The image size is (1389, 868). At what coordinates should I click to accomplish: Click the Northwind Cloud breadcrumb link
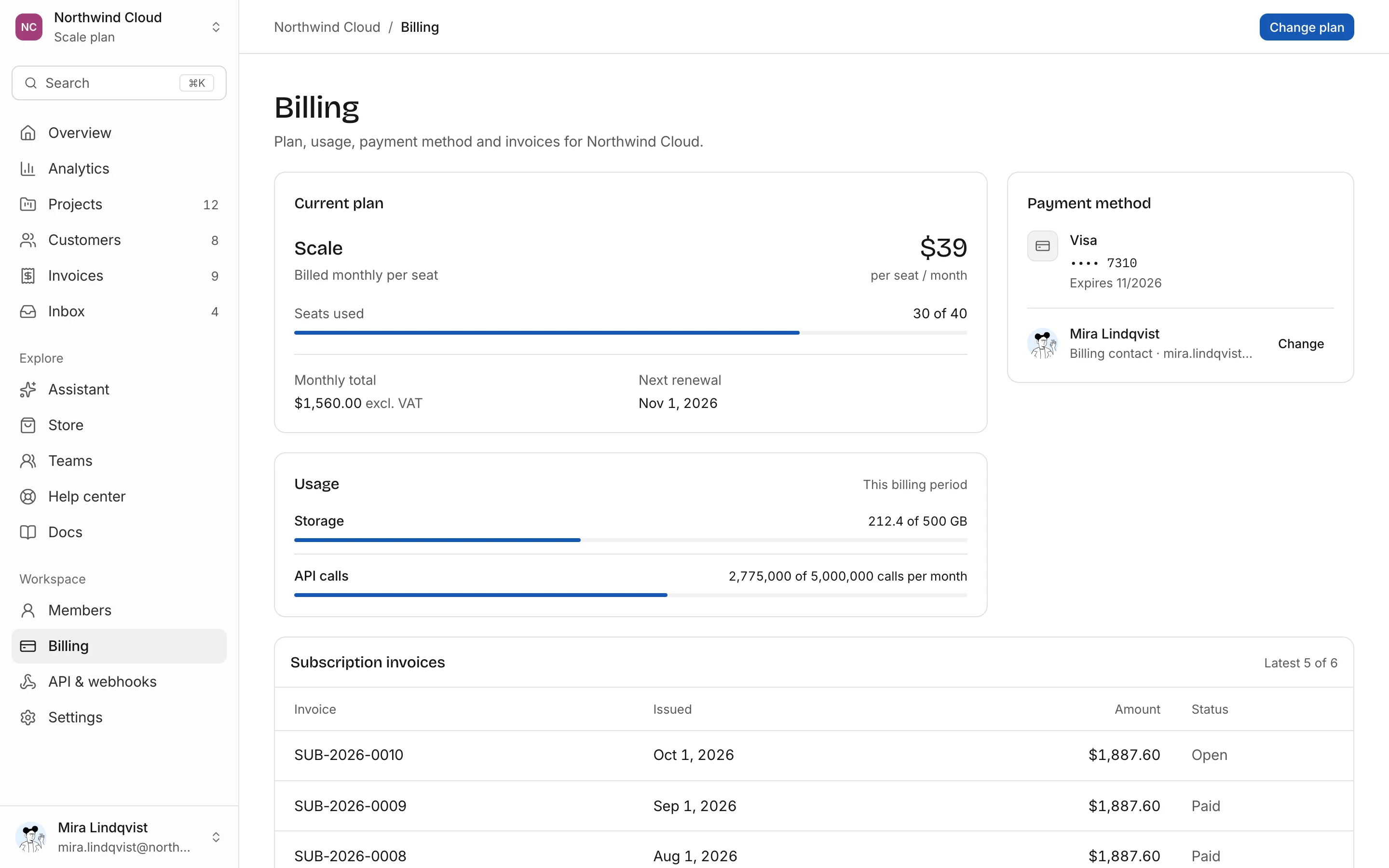click(327, 27)
